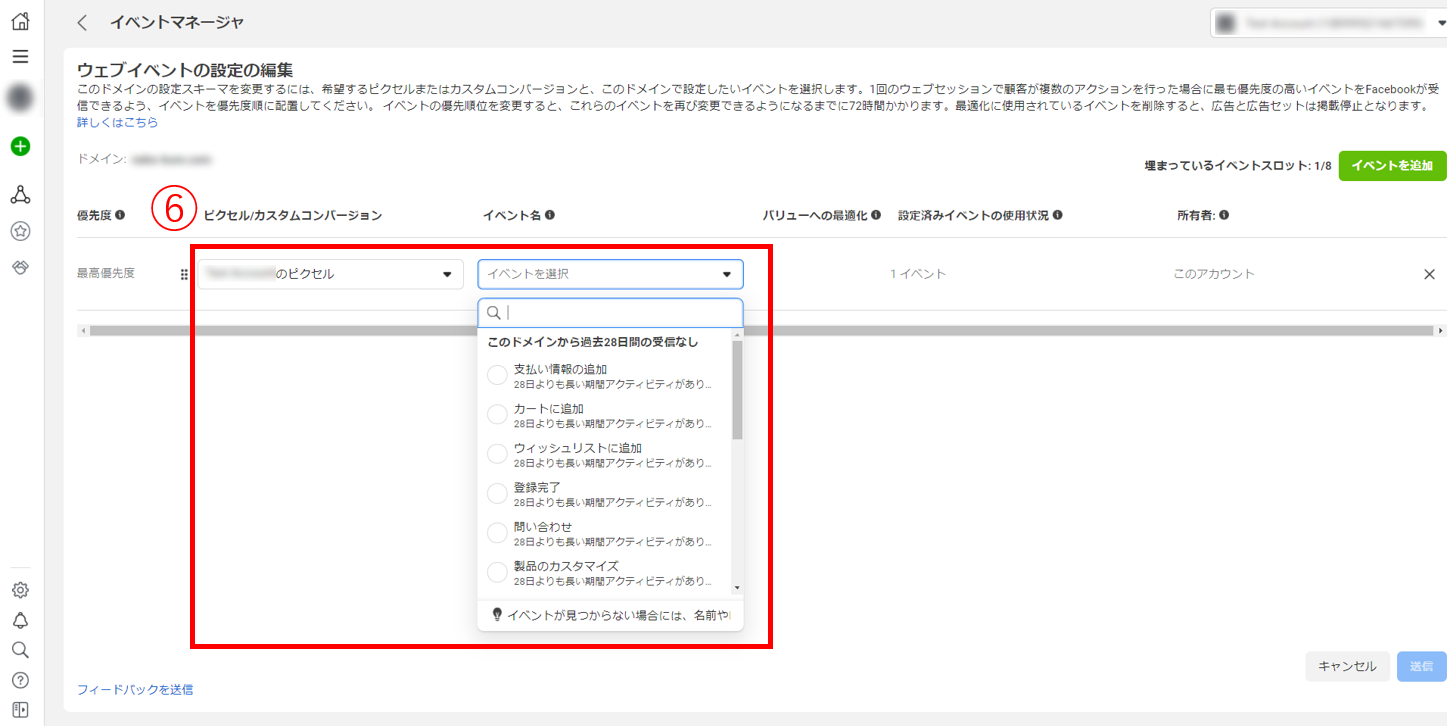Select the カートに追加 radio option
This screenshot has height=726, width=1447.
point(497,414)
